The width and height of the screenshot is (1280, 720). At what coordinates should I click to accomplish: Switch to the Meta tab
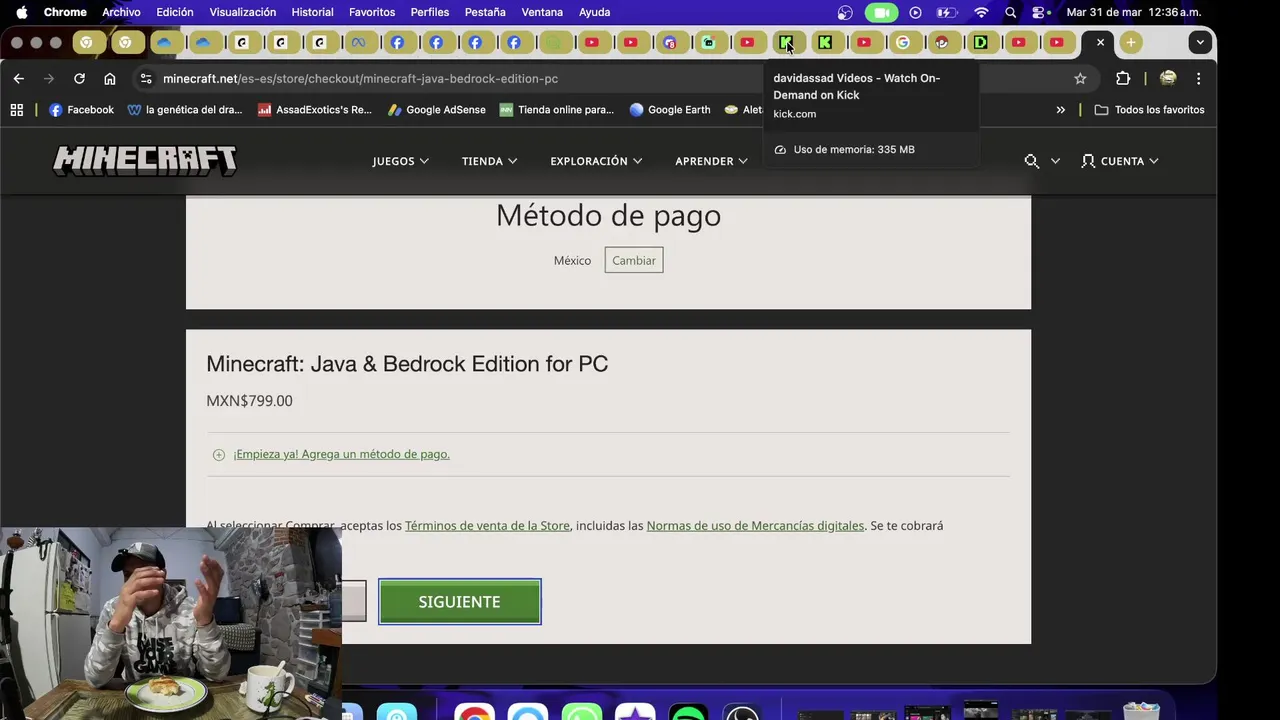click(358, 42)
